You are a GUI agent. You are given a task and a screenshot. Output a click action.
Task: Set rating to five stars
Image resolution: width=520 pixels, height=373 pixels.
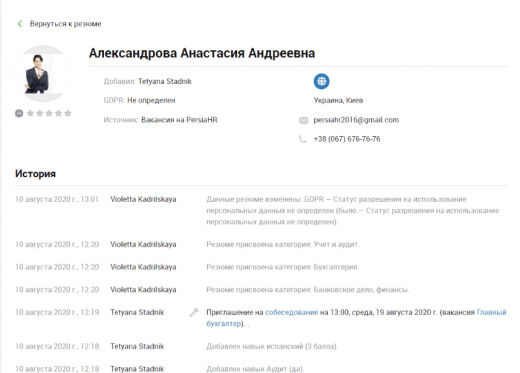click(x=68, y=113)
